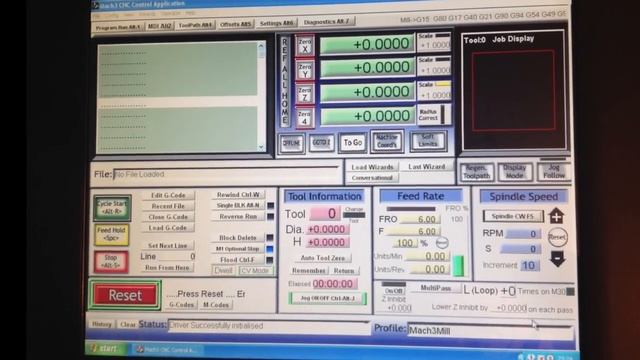Click the spindle Increment field
Viewport: 640px width, 360px height.
(x=529, y=265)
